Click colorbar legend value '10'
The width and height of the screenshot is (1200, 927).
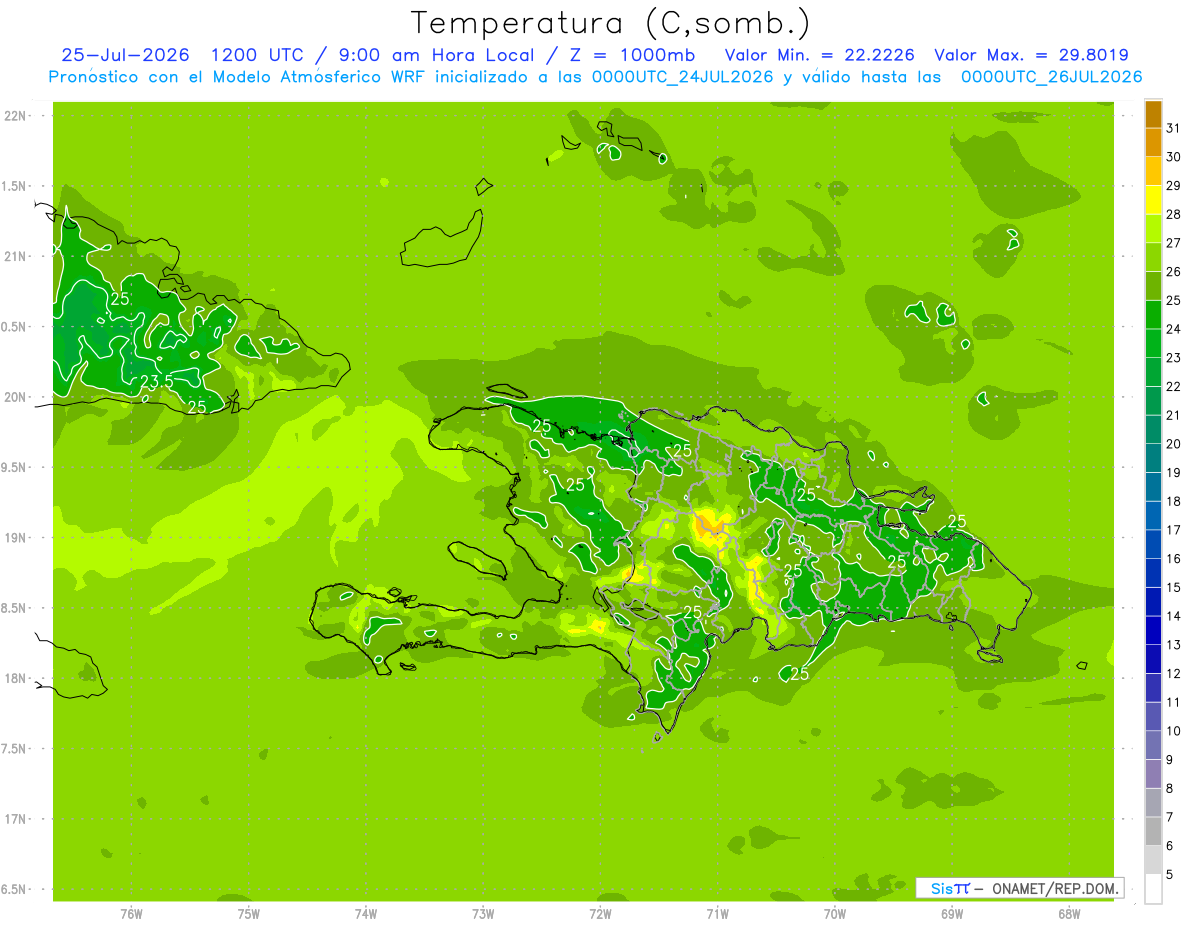click(1174, 731)
